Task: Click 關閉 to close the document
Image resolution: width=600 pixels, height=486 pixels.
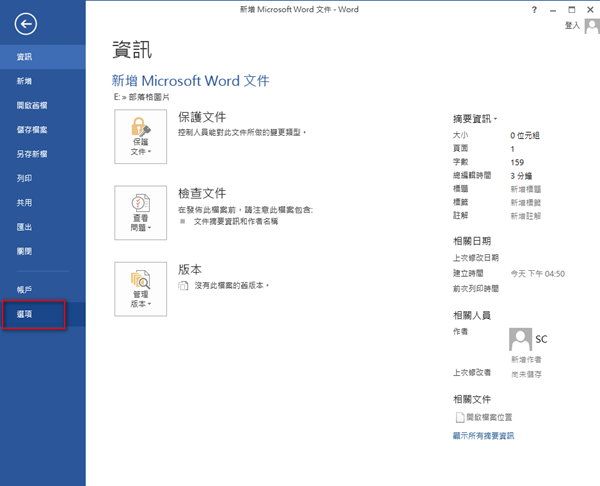Action: coord(42,251)
